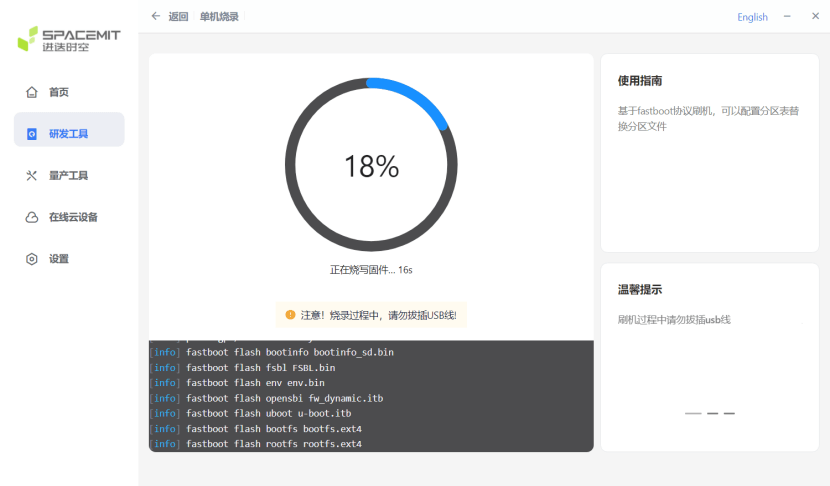Screen dimensions: 830x486
Task: Click the cloud icon for 在线云设备
Action: click(32, 217)
